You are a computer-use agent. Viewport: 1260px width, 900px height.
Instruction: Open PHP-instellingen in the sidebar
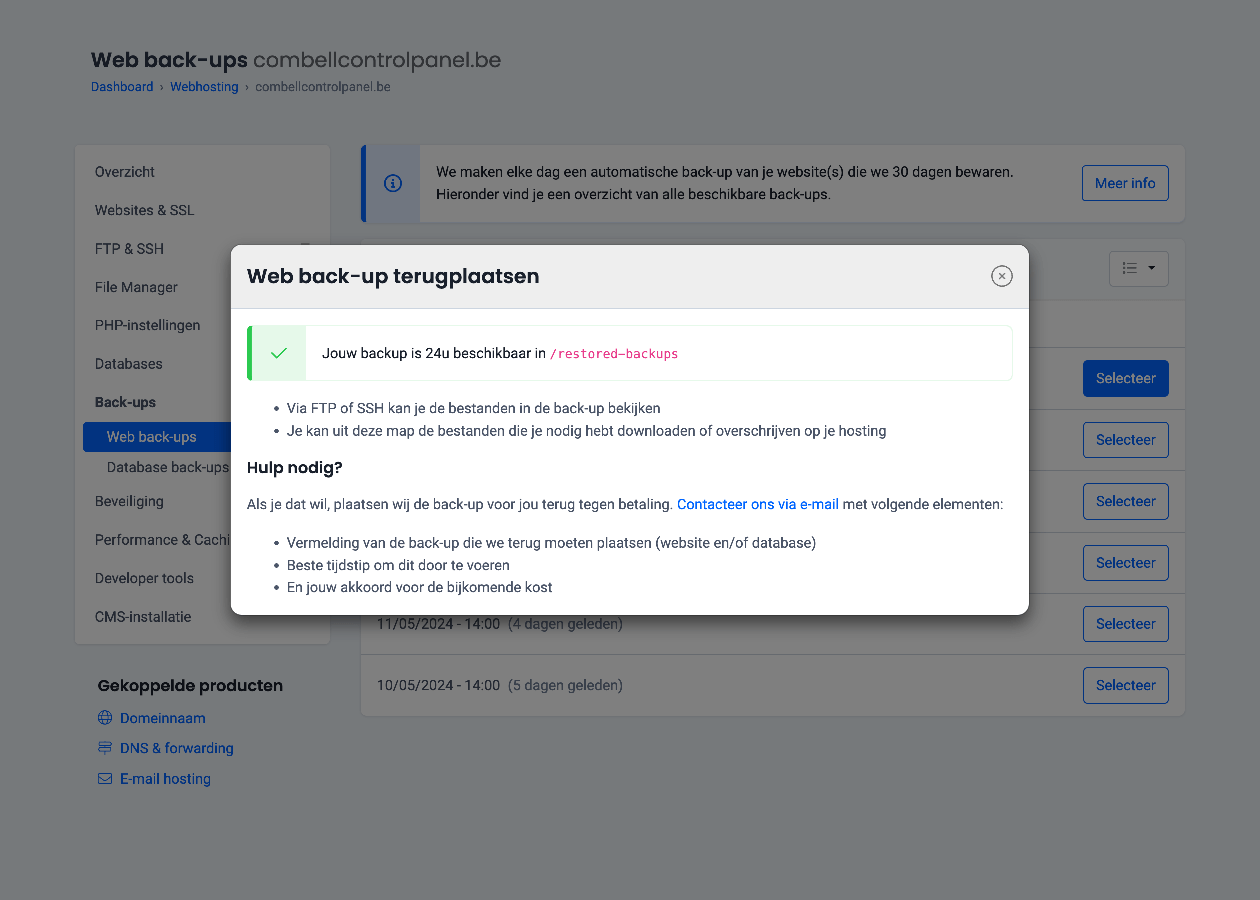[147, 326]
